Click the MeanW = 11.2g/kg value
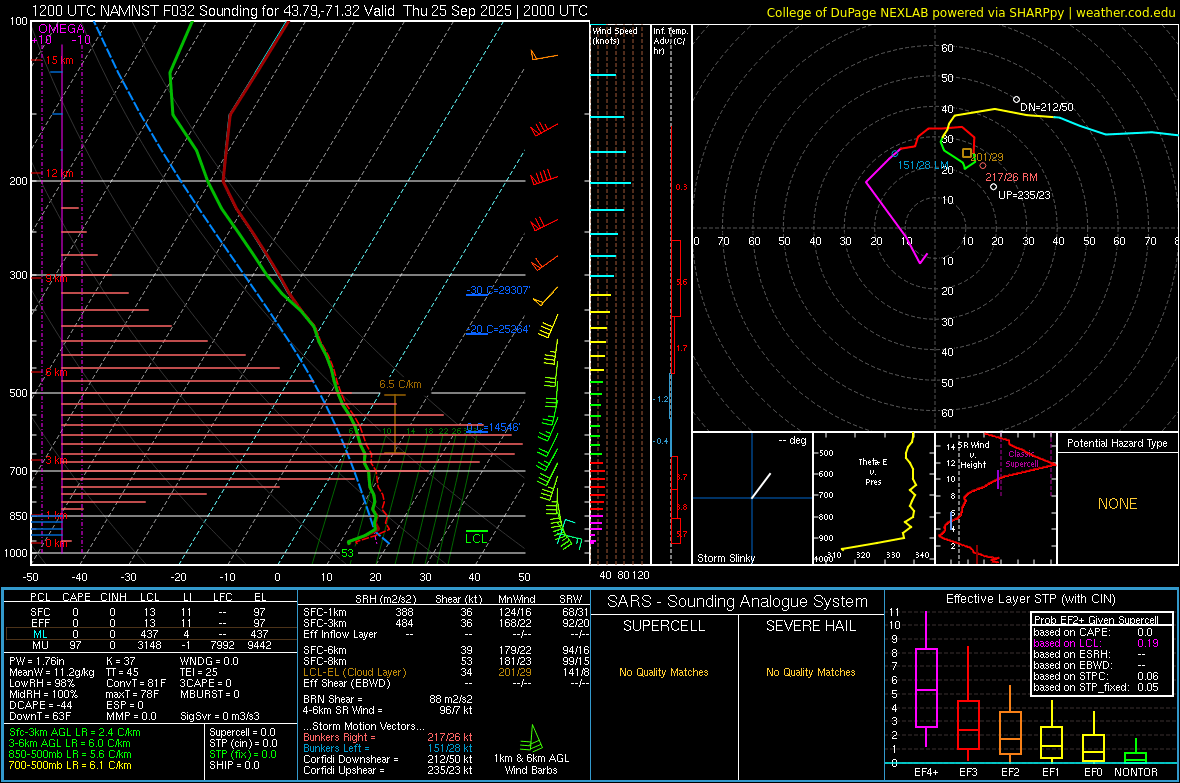Screen dimensions: 1180x783 click(x=52, y=672)
